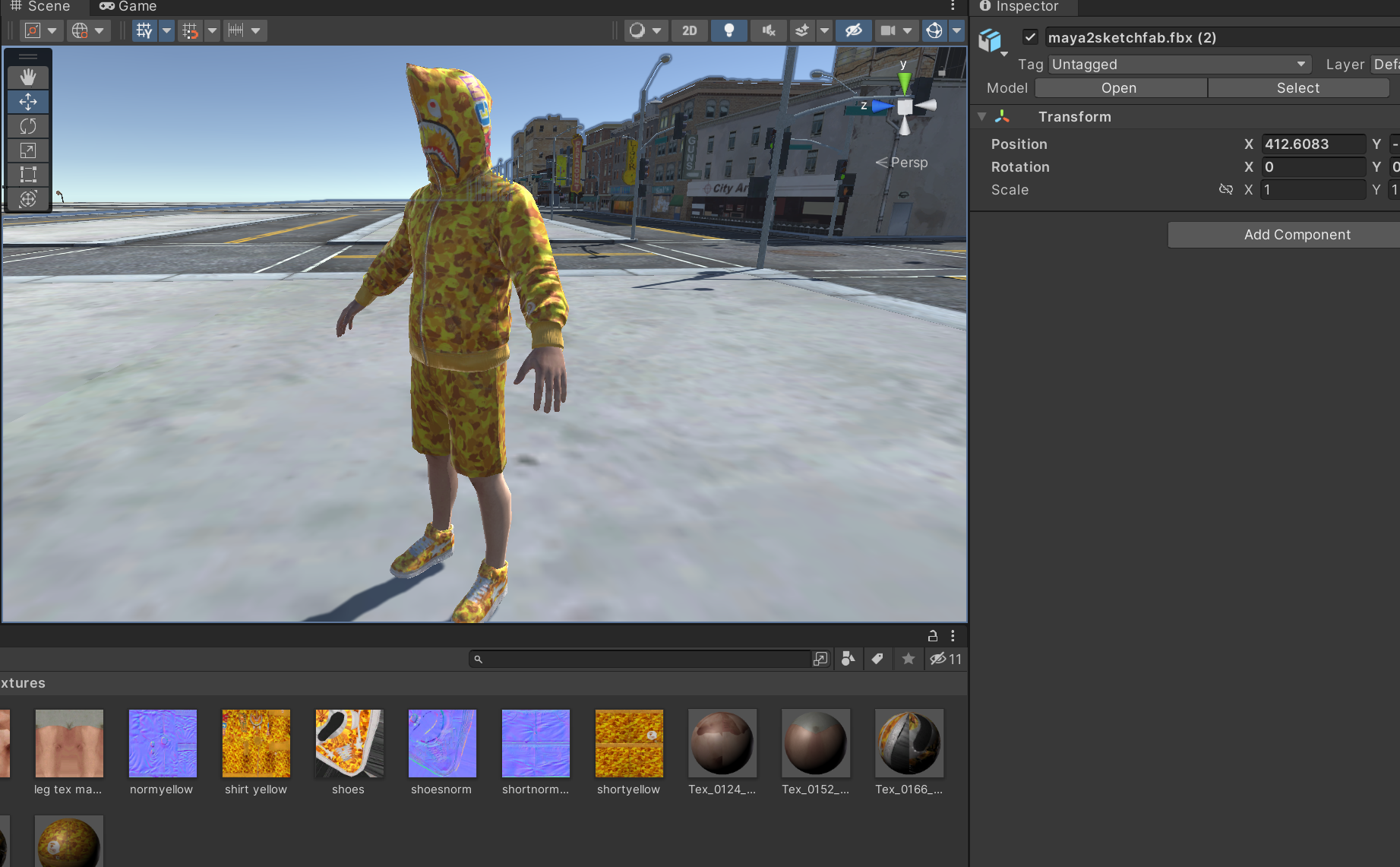Switch to the Game tab
Image resolution: width=1400 pixels, height=867 pixels.
[128, 6]
